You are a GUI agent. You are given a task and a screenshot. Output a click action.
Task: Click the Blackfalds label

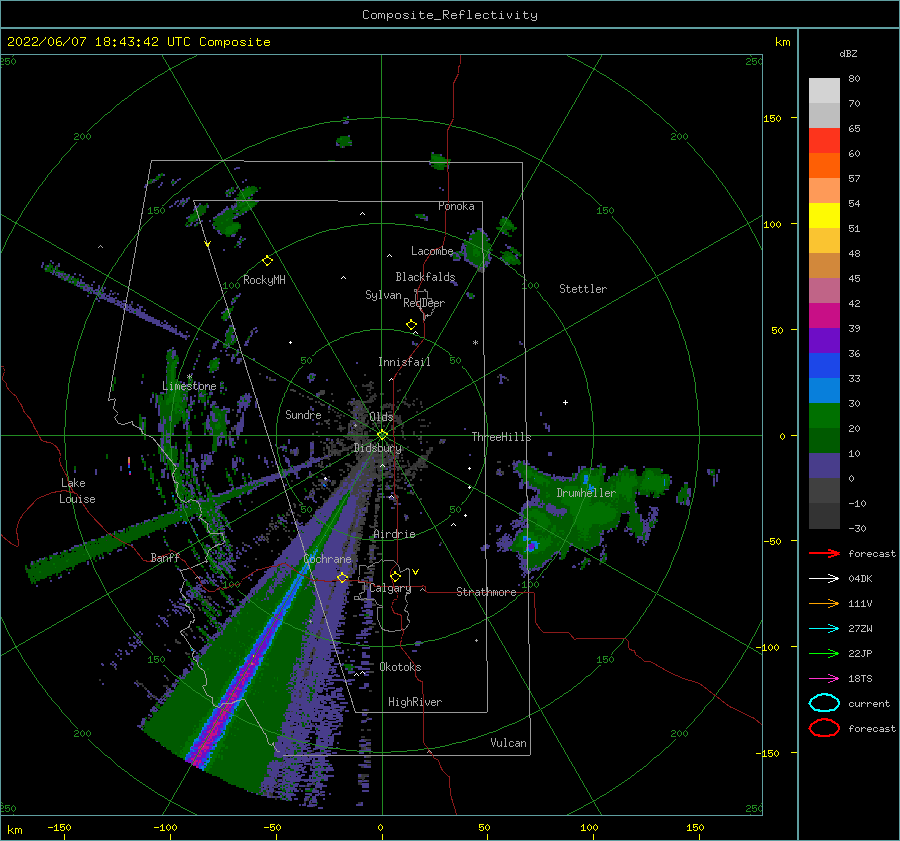point(425,277)
